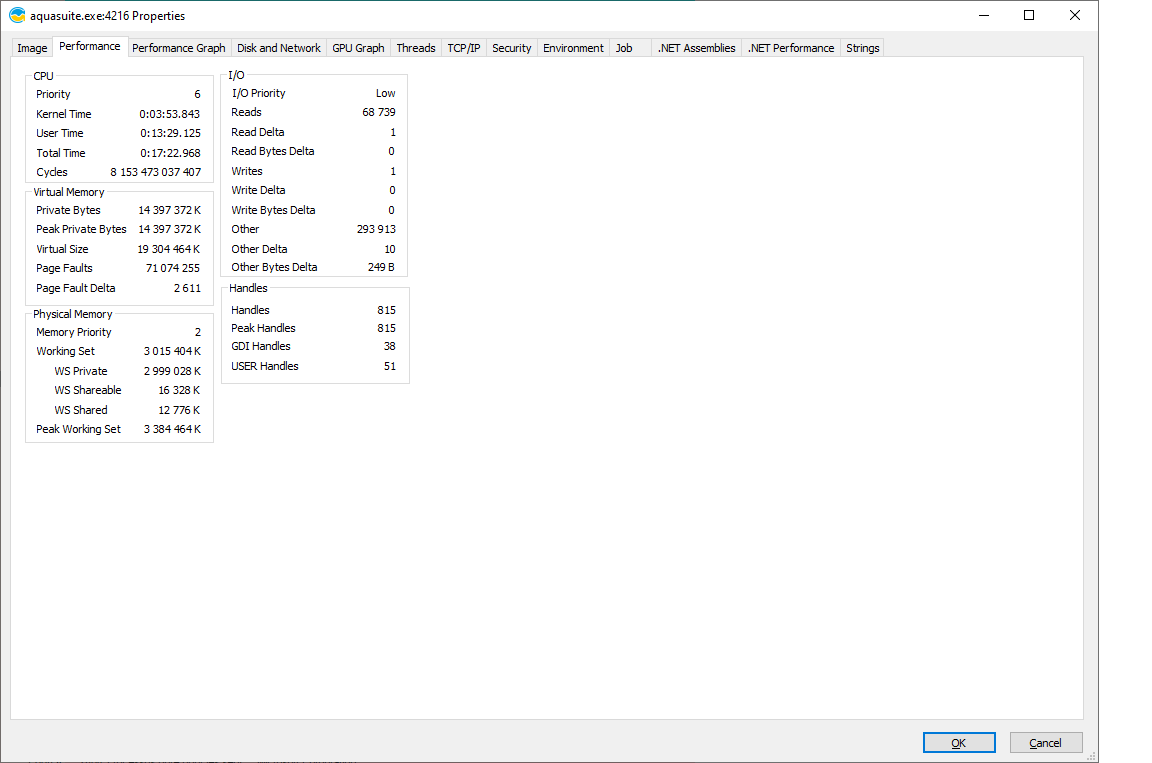Click the Write Bytes Delta label
The height and width of the screenshot is (763, 1152).
[273, 210]
